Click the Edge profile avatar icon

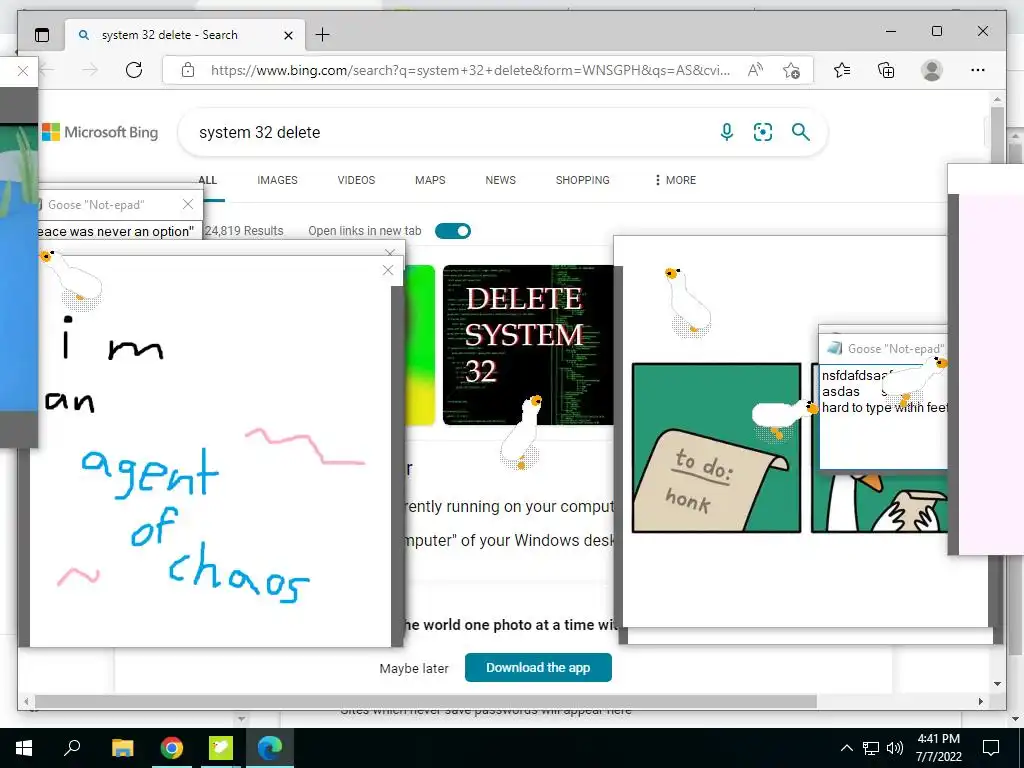coord(932,70)
